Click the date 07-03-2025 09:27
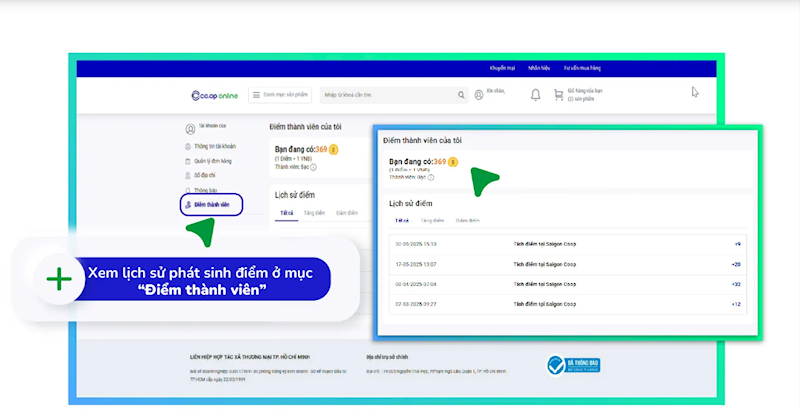The height and width of the screenshot is (411, 800). coord(416,304)
